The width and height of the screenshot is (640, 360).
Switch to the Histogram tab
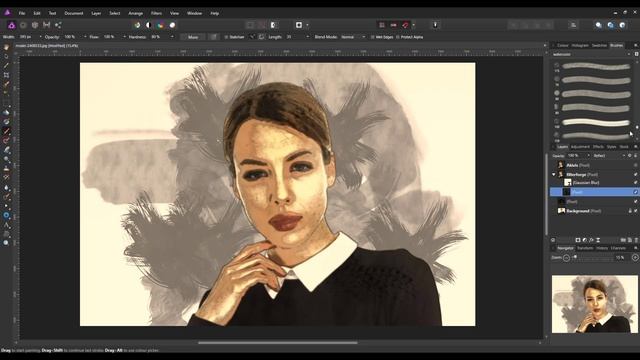click(x=580, y=45)
